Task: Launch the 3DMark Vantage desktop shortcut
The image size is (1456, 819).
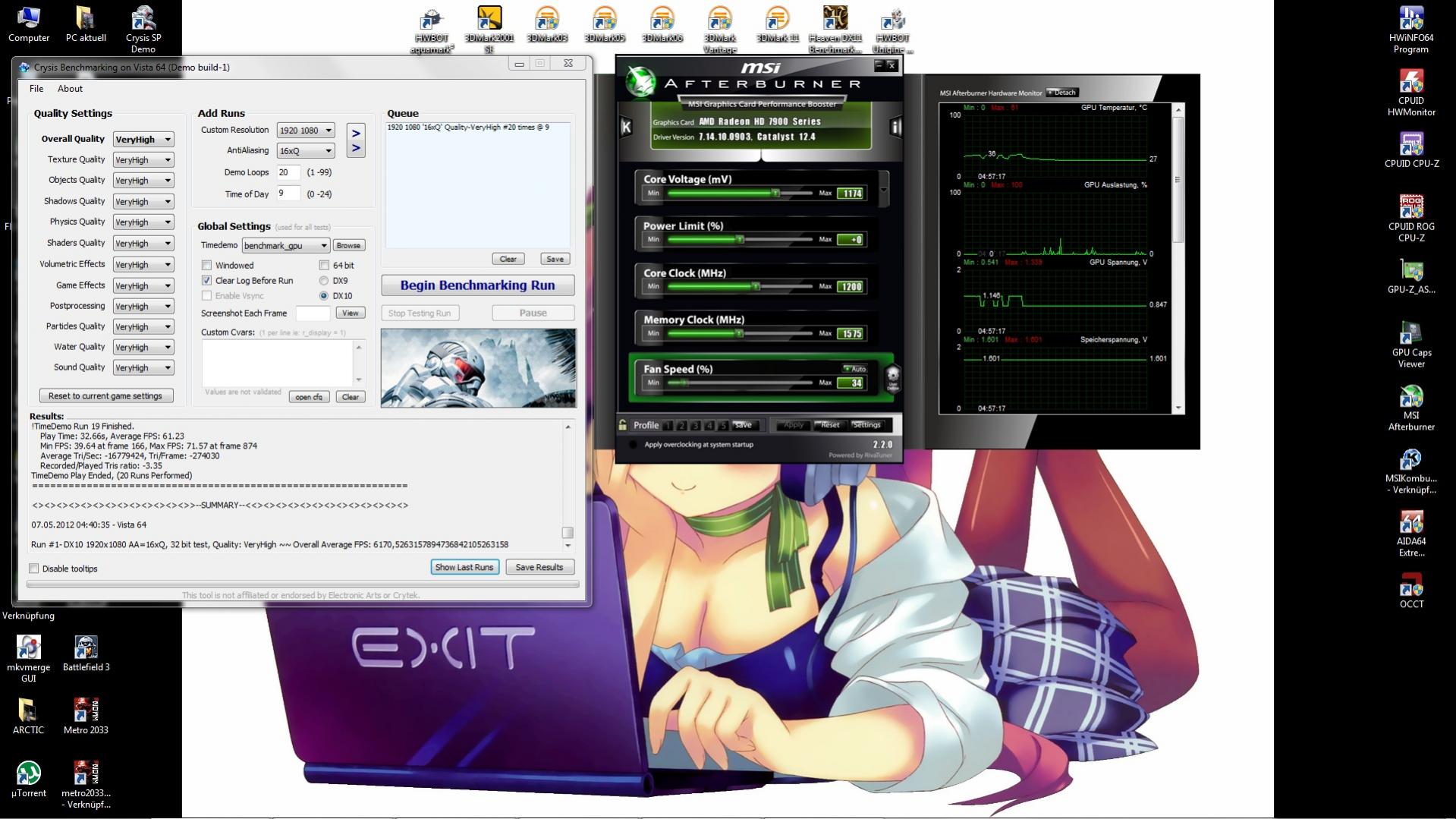Action: [x=720, y=30]
